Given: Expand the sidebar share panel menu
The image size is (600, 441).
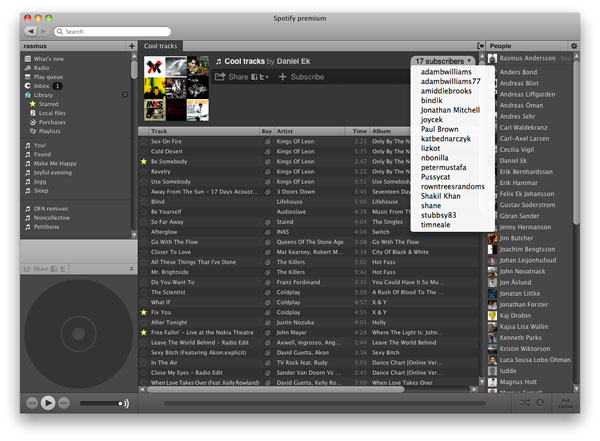Looking at the screenshot, I should click(x=131, y=269).
